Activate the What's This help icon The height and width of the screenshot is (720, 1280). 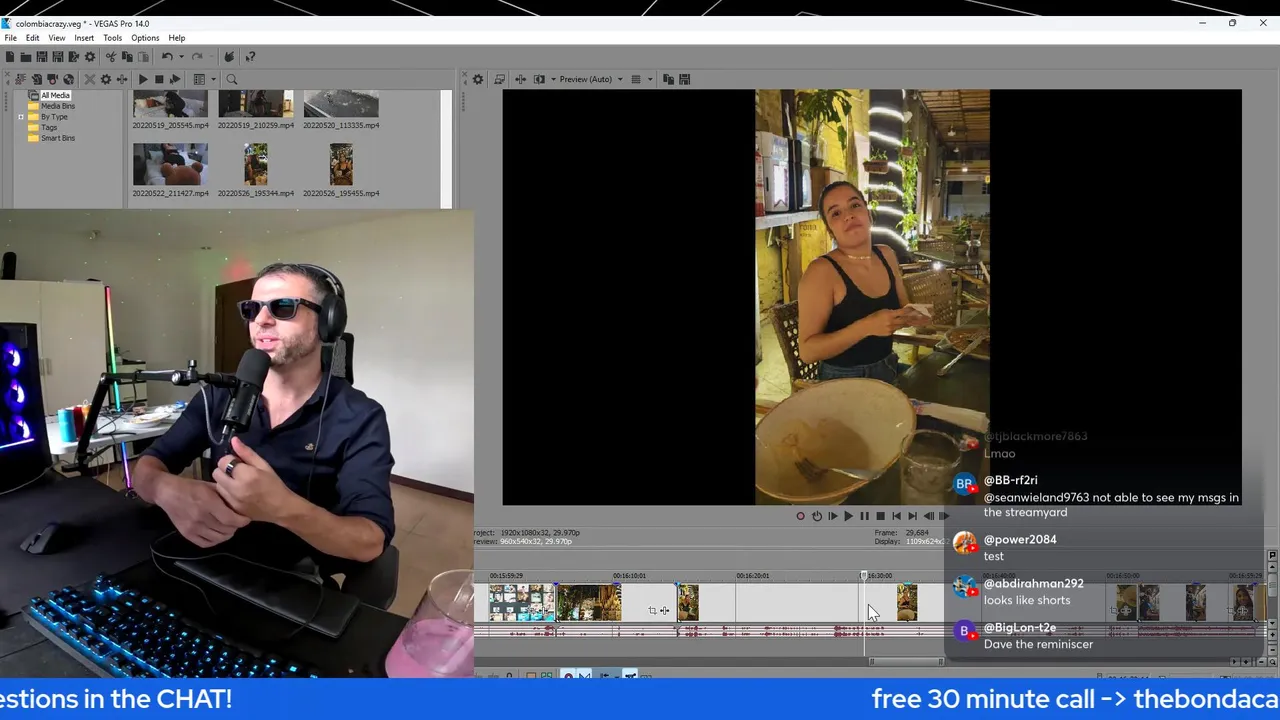[250, 57]
